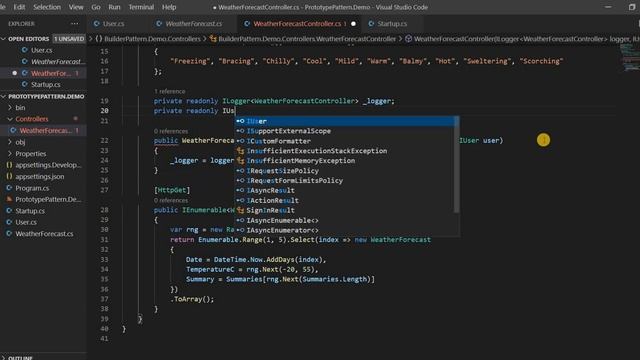
Task: Click the unsaved dot on WeatherForecastController.cs tab
Action: 353,24
